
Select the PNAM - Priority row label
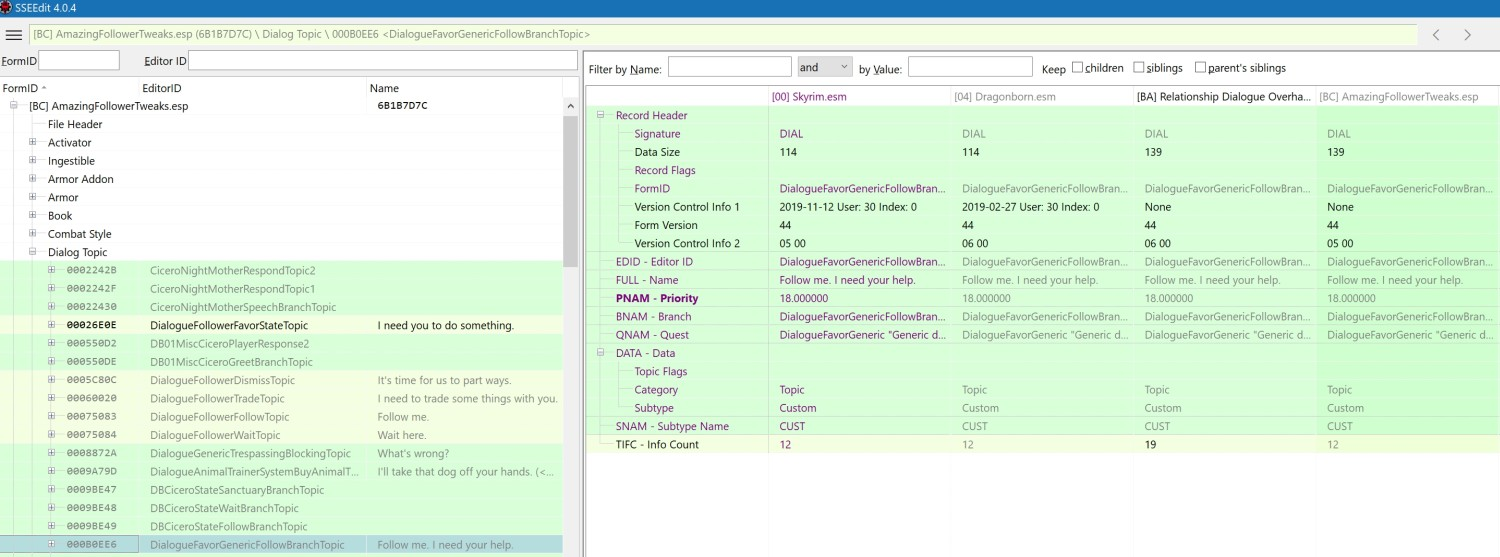pyautogui.click(x=657, y=298)
